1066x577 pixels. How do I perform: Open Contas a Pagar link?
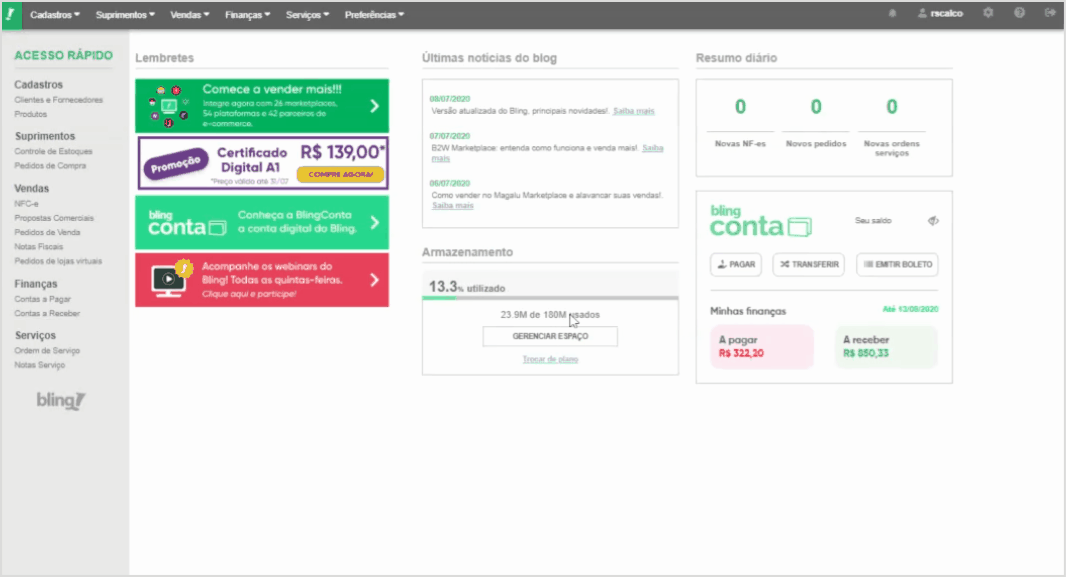tap(42, 299)
